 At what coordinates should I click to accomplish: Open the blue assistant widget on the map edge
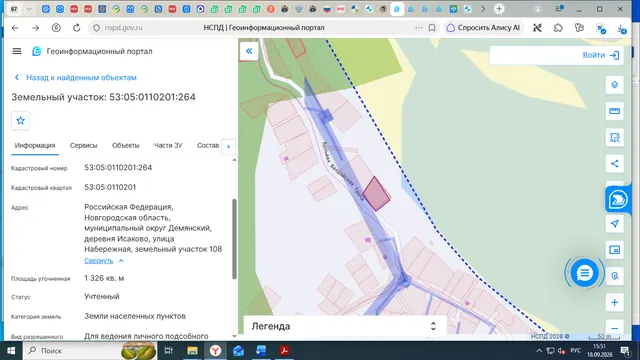618,200
